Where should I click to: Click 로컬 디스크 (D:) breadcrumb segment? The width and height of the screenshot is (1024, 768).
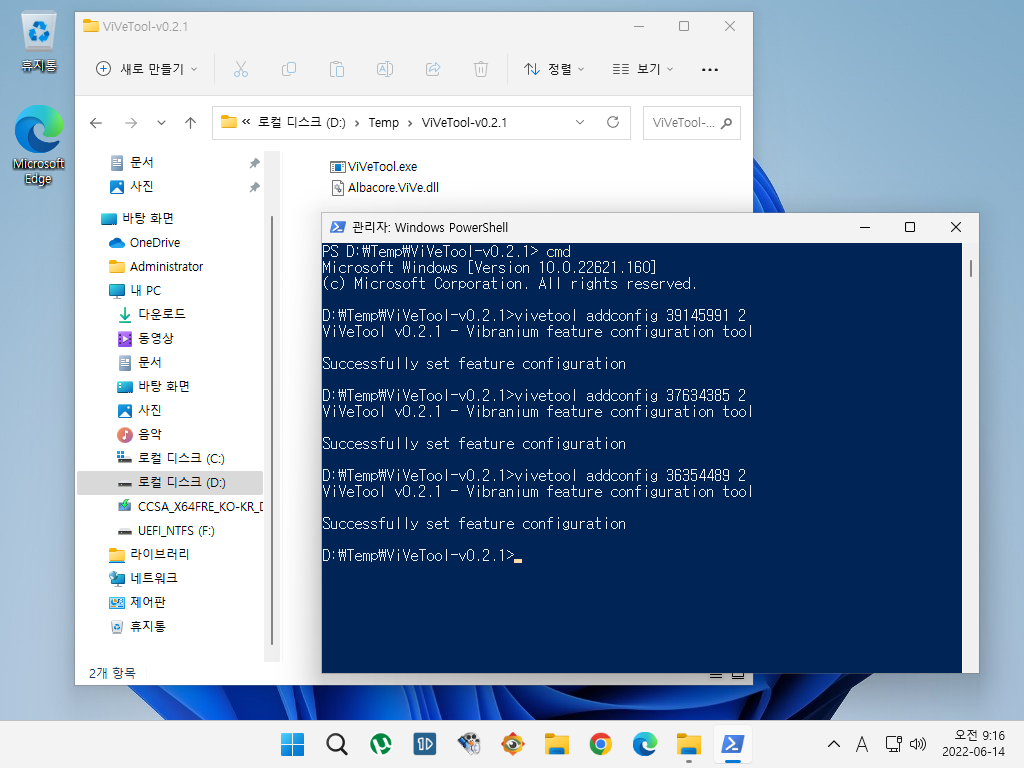click(x=301, y=122)
